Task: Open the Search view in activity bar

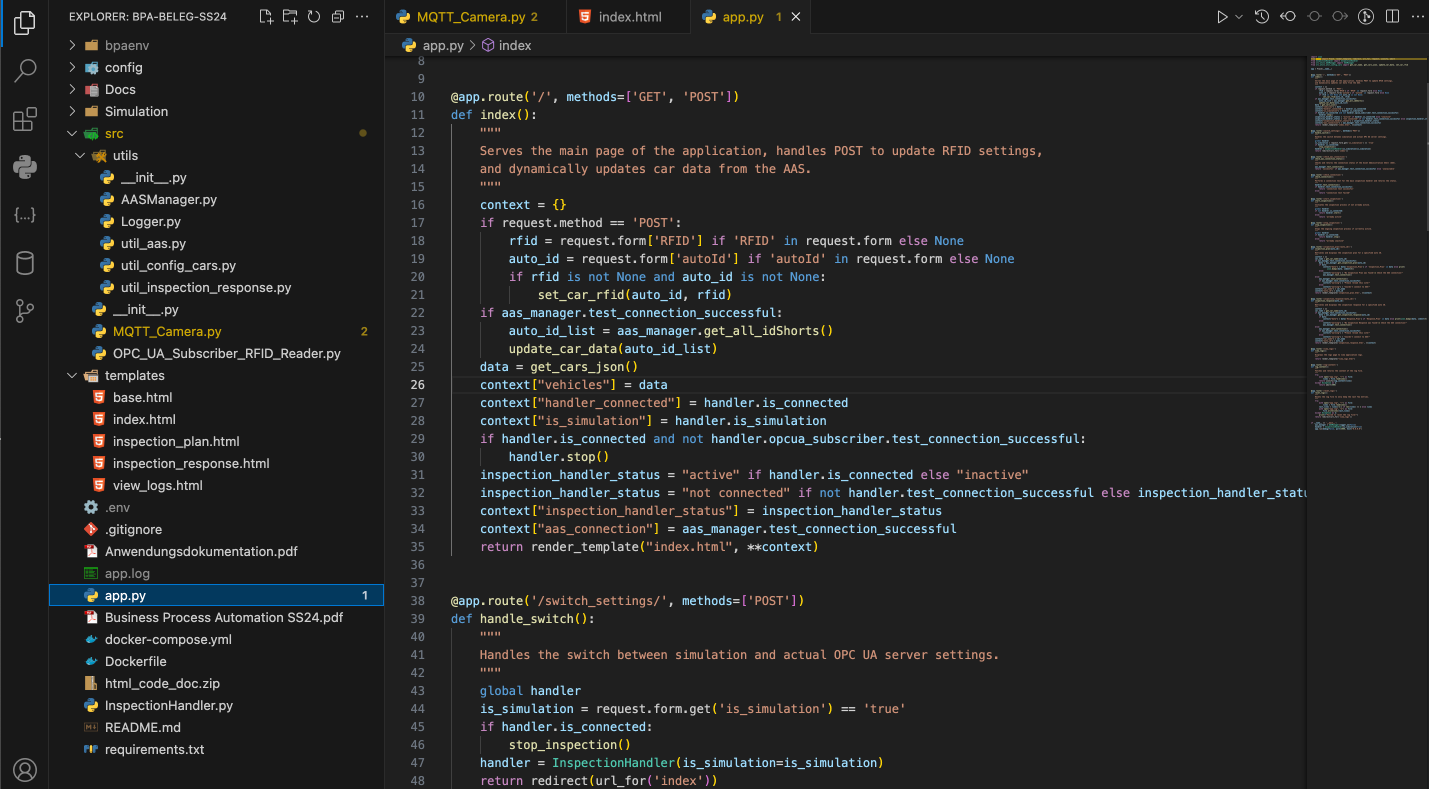Action: (x=25, y=71)
